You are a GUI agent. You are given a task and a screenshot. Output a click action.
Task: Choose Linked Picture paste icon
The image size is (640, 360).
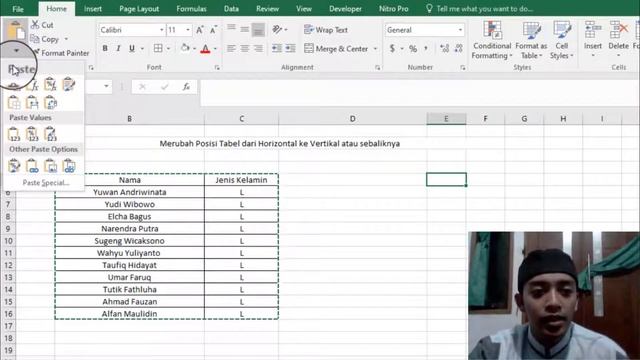point(69,166)
